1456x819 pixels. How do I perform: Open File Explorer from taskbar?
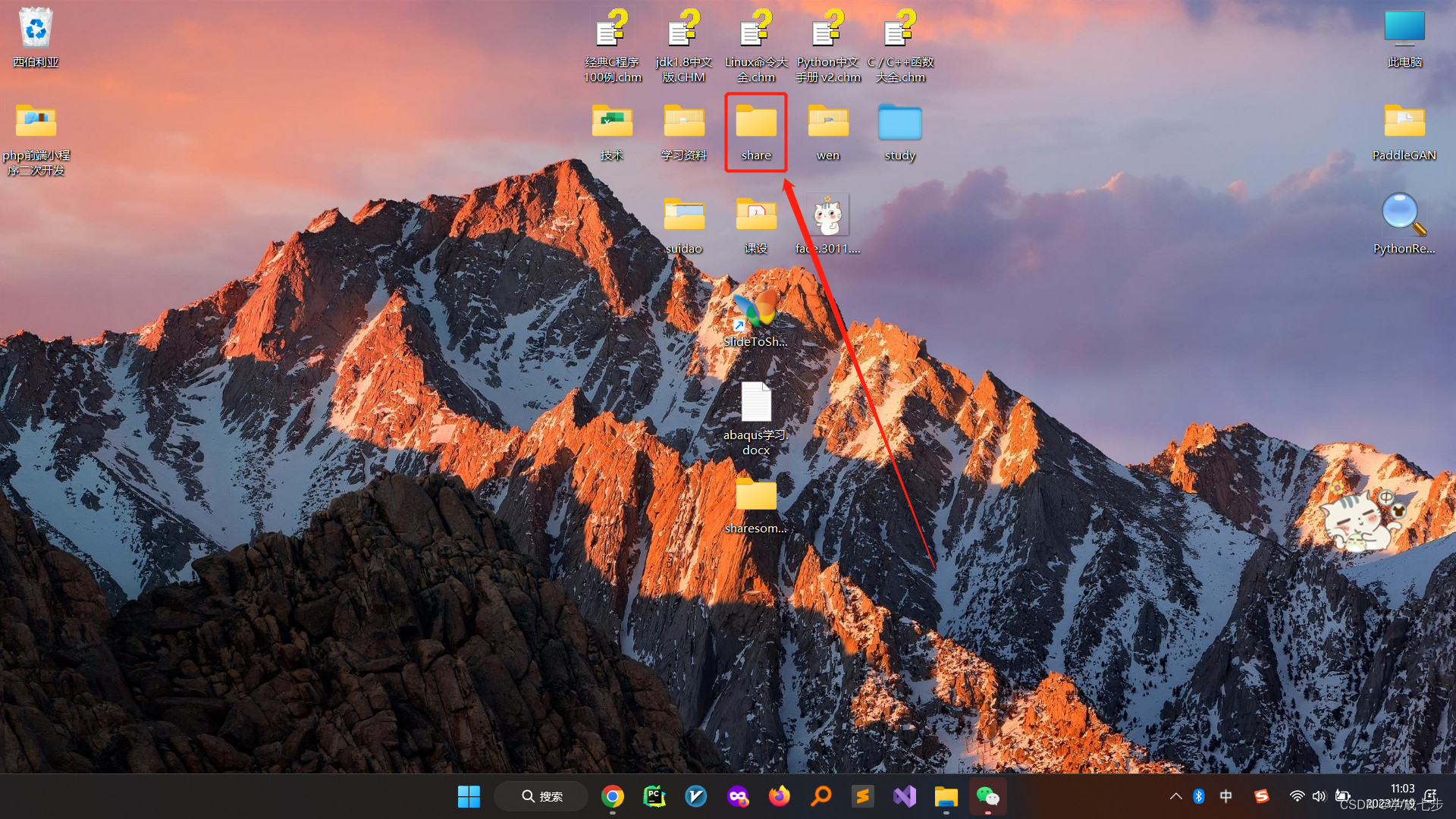coord(946,796)
